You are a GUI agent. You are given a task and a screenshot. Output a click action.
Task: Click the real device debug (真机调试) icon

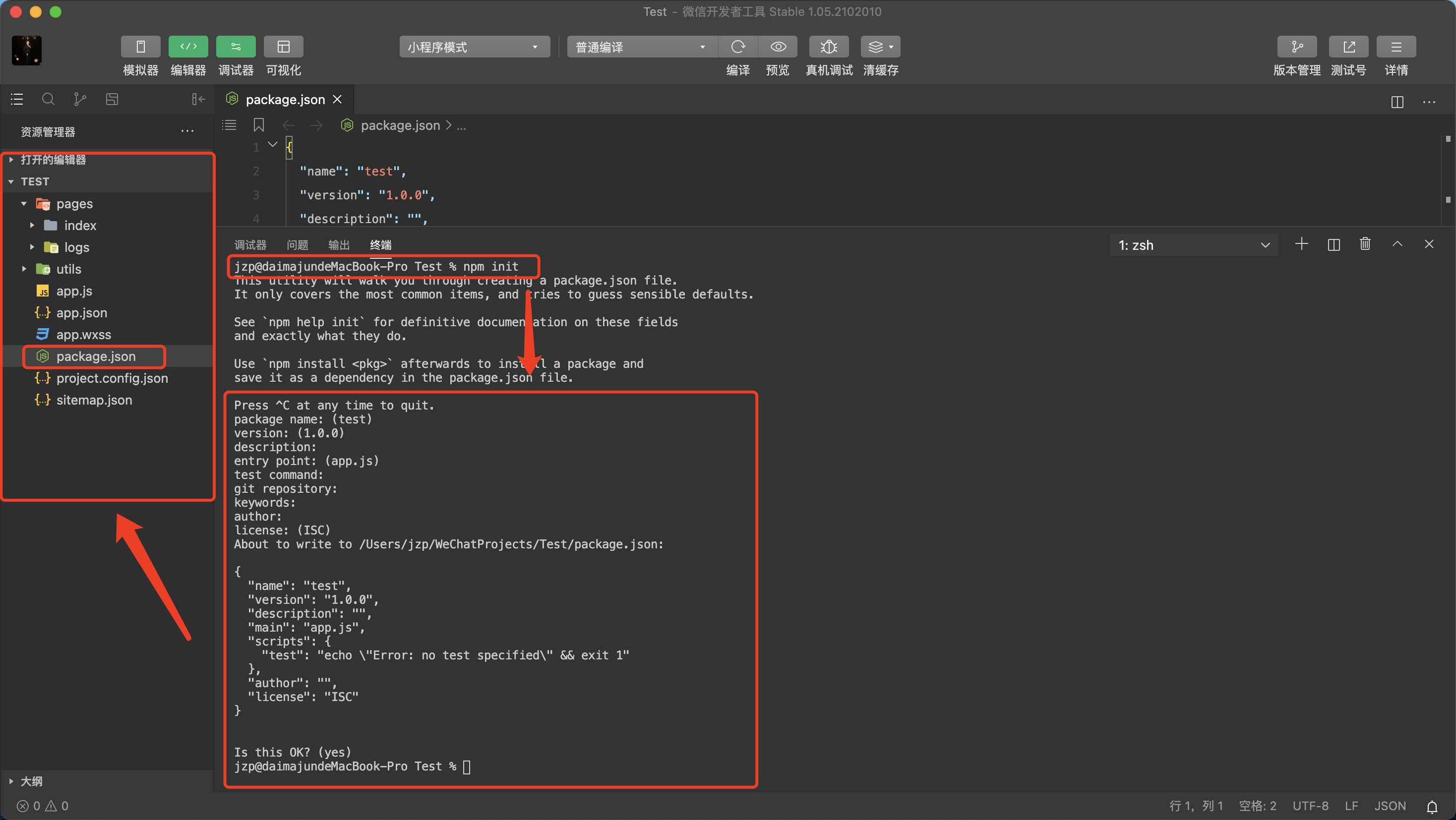[829, 47]
